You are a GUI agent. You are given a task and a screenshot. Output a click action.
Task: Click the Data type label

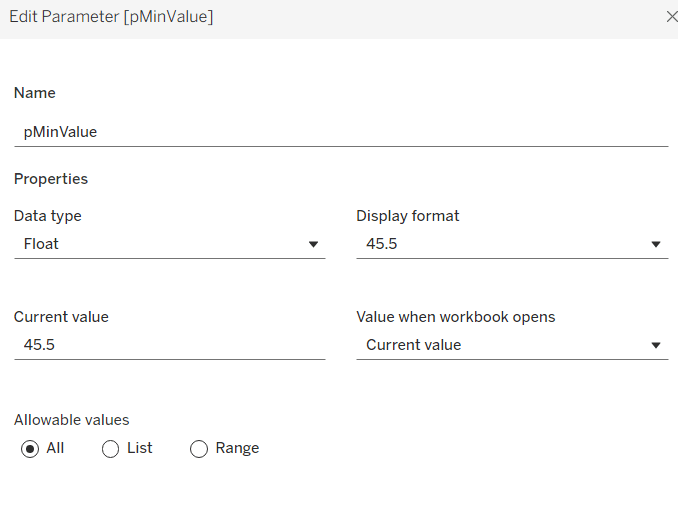(x=48, y=216)
